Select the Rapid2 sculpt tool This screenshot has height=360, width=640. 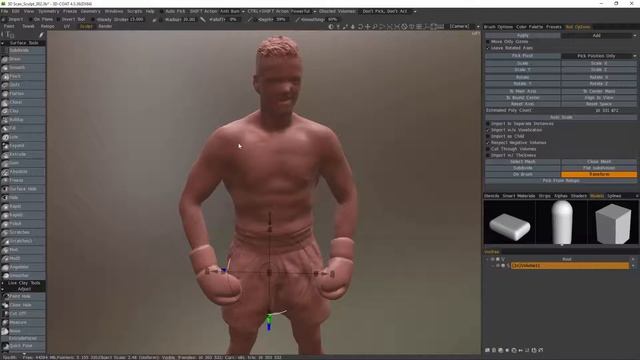tap(23, 215)
